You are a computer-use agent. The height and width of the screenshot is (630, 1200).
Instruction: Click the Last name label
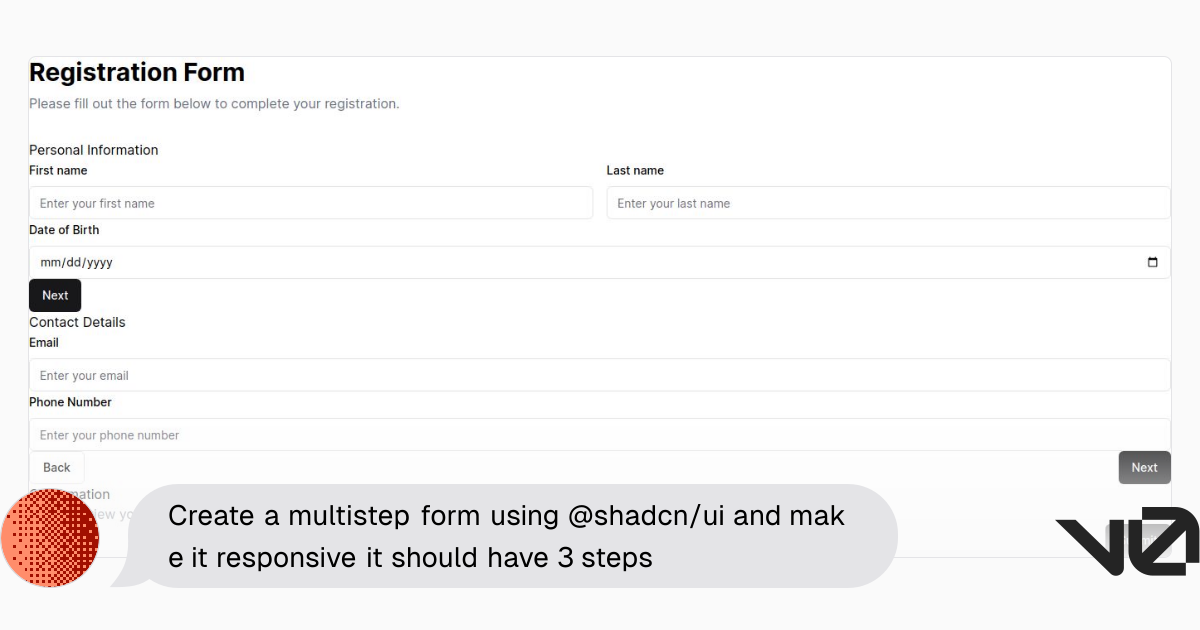pyautogui.click(x=635, y=171)
